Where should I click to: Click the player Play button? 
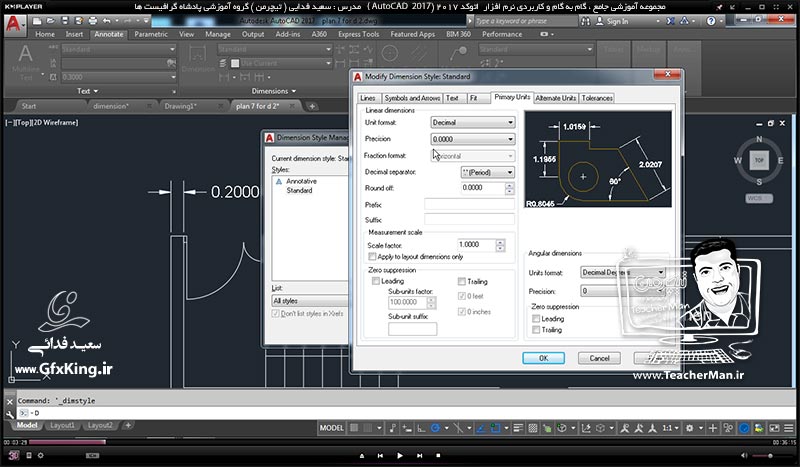click(399, 455)
